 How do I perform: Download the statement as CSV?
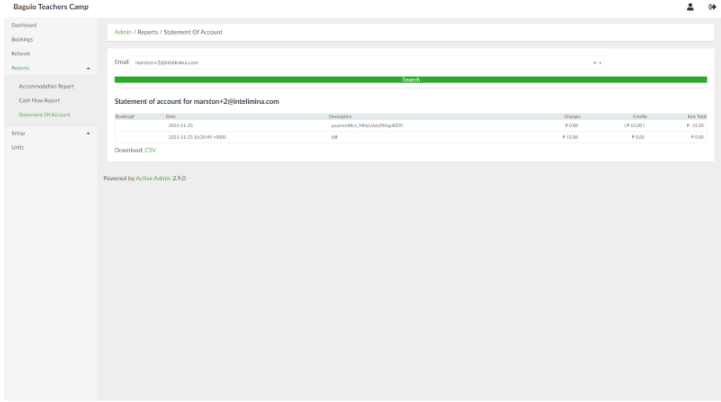[150, 149]
